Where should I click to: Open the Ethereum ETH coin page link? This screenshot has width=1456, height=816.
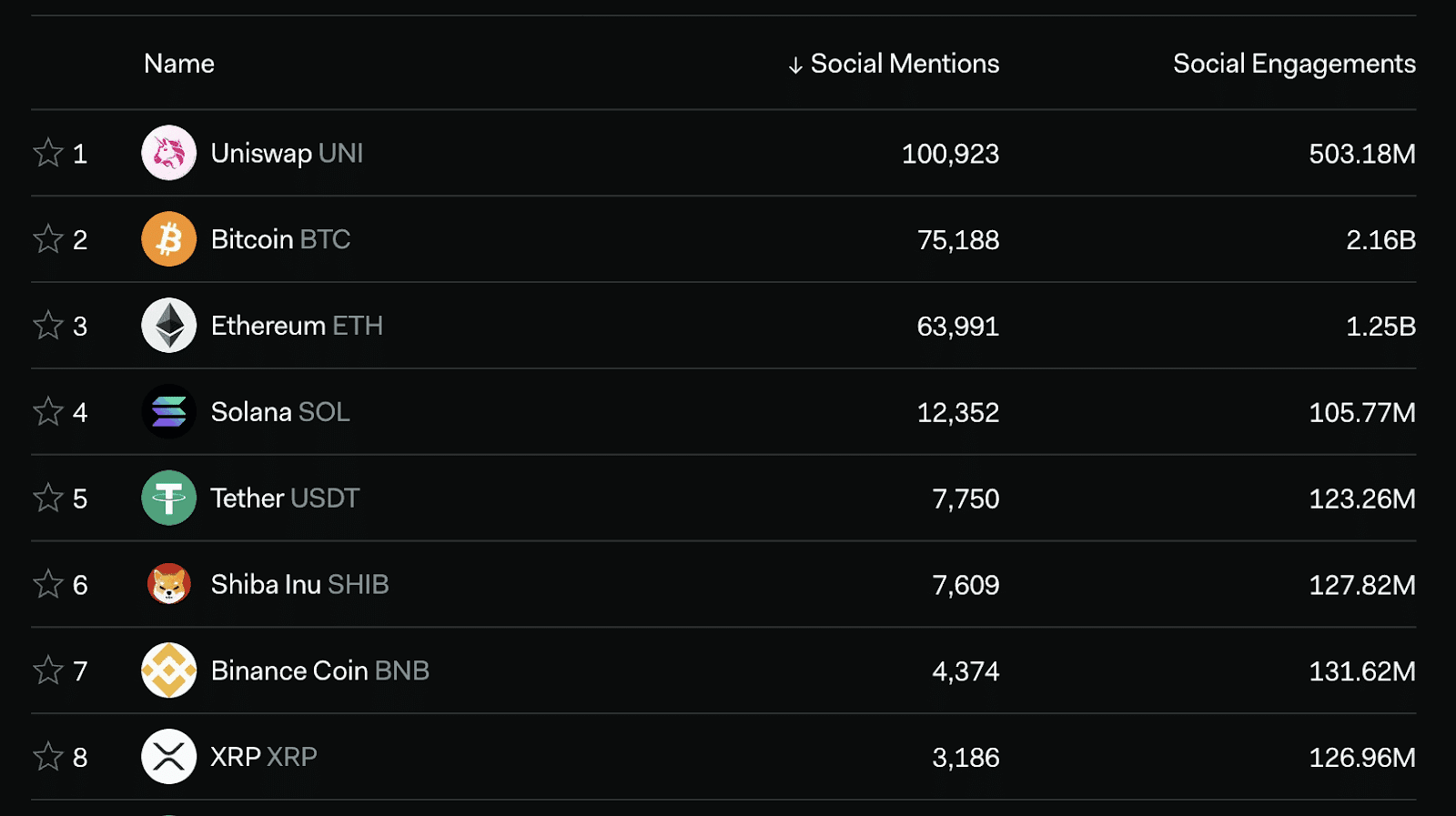coord(296,326)
